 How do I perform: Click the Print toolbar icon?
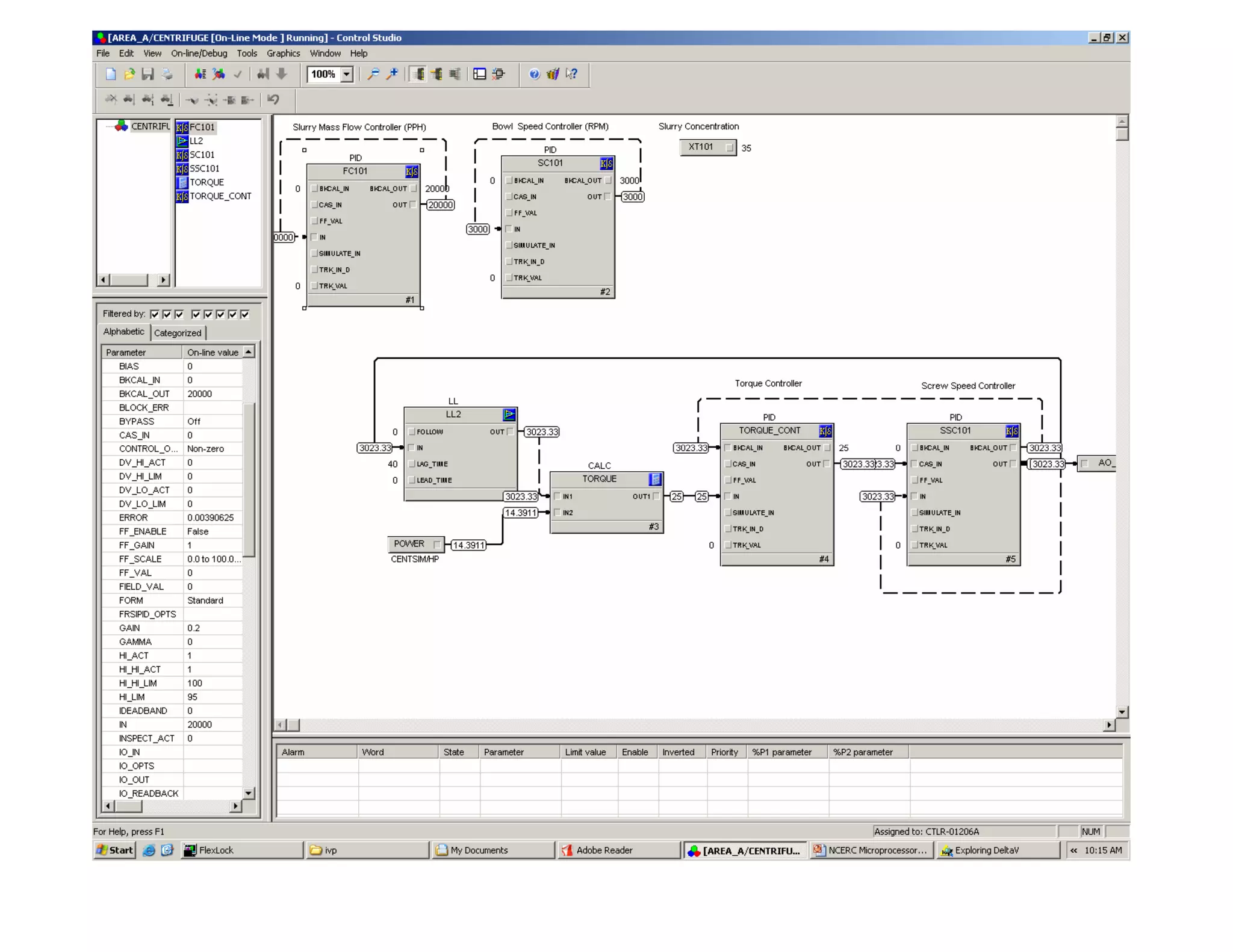pyautogui.click(x=167, y=74)
